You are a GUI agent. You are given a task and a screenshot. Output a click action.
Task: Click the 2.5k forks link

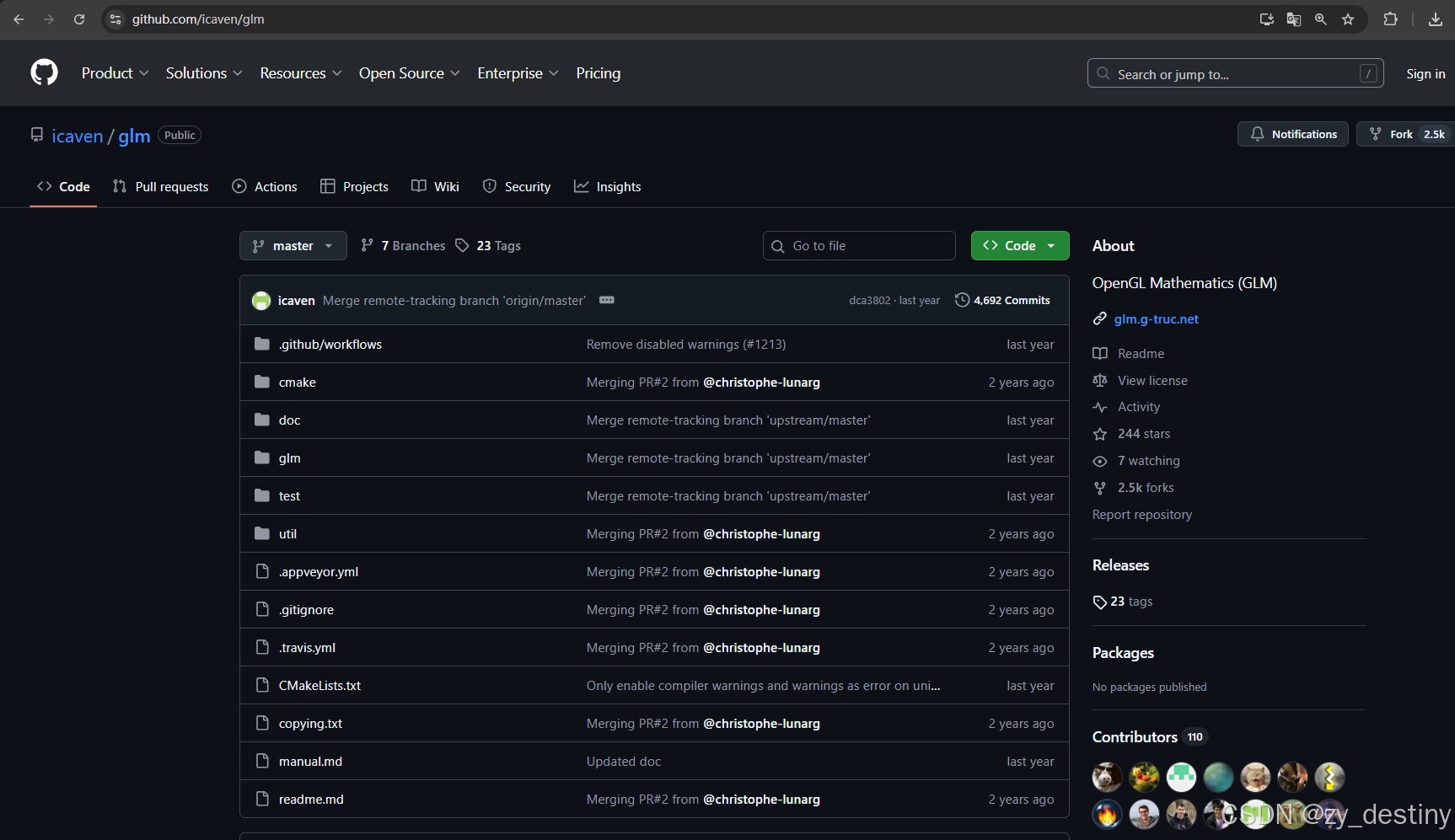tap(1146, 488)
